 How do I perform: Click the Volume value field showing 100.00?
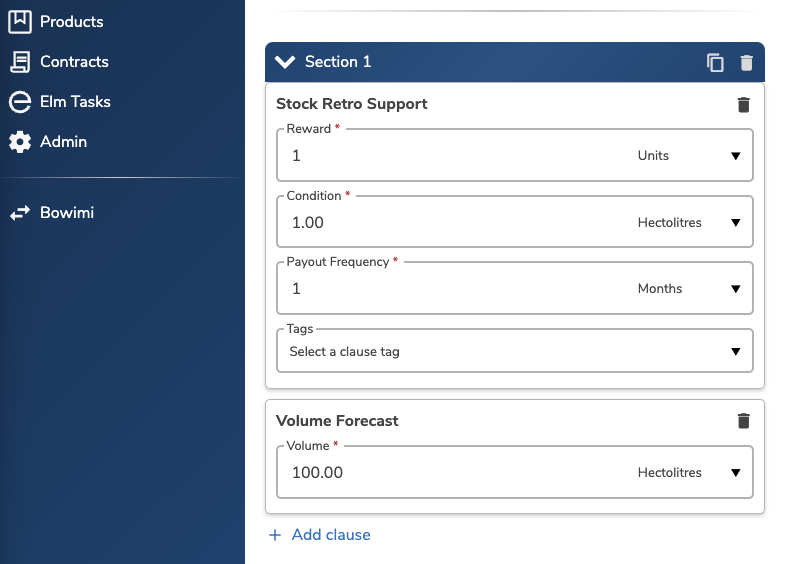(450, 472)
